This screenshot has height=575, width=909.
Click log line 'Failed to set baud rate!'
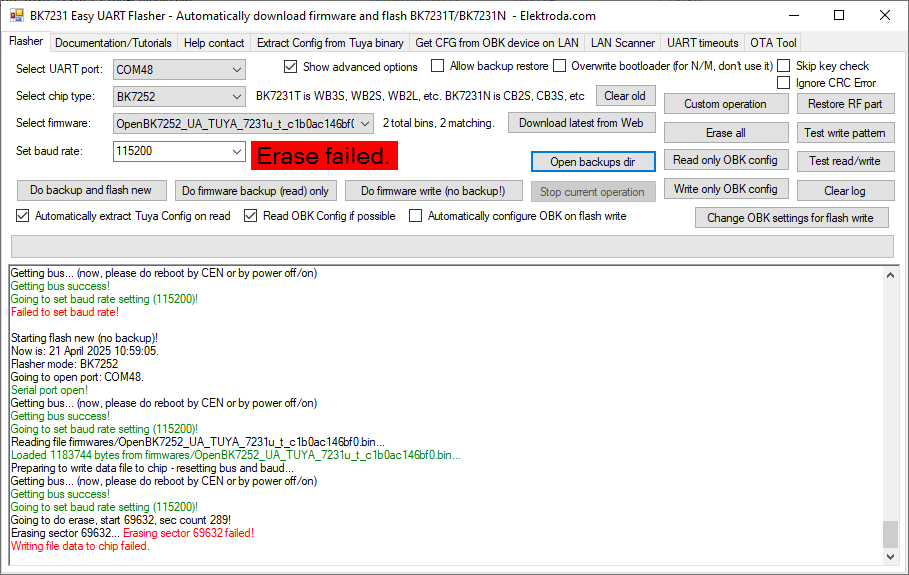click(65, 312)
